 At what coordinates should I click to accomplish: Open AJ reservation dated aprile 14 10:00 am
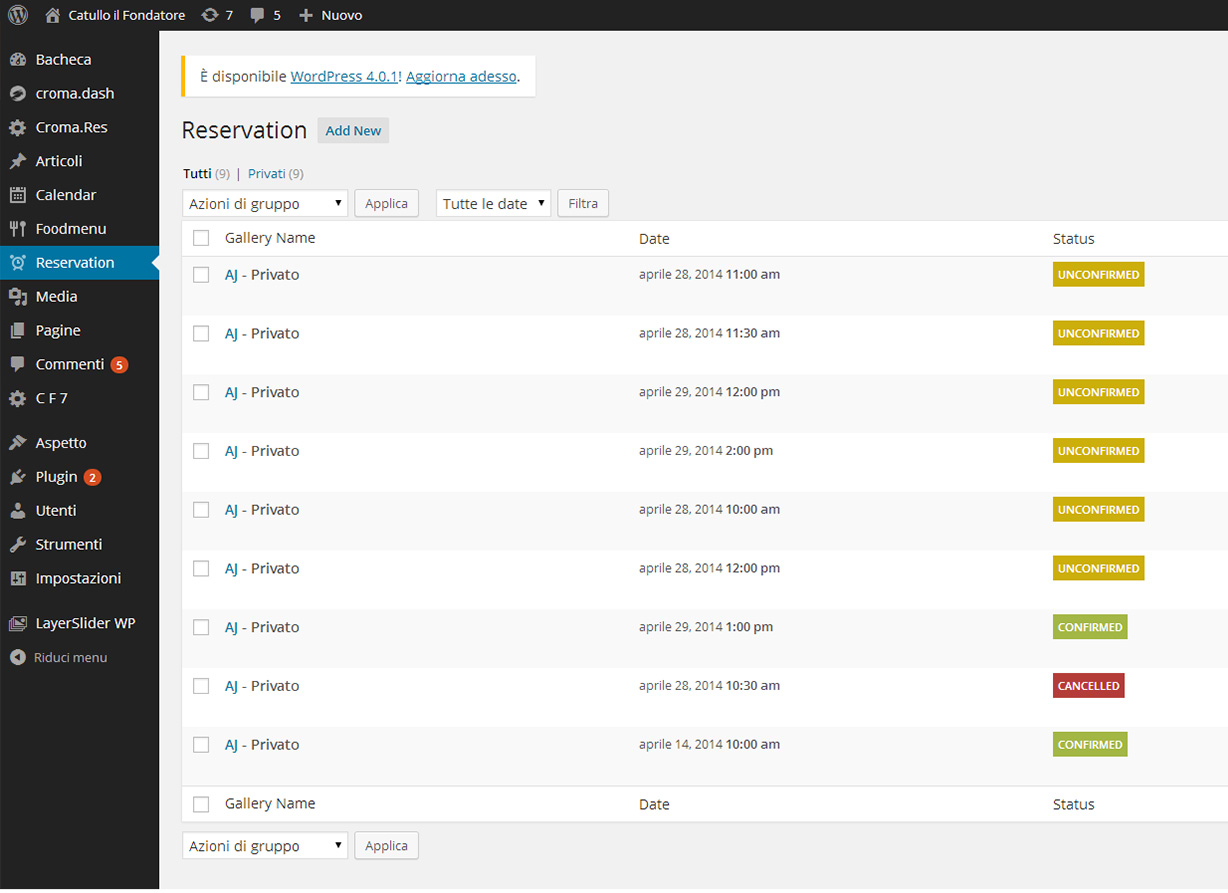231,745
